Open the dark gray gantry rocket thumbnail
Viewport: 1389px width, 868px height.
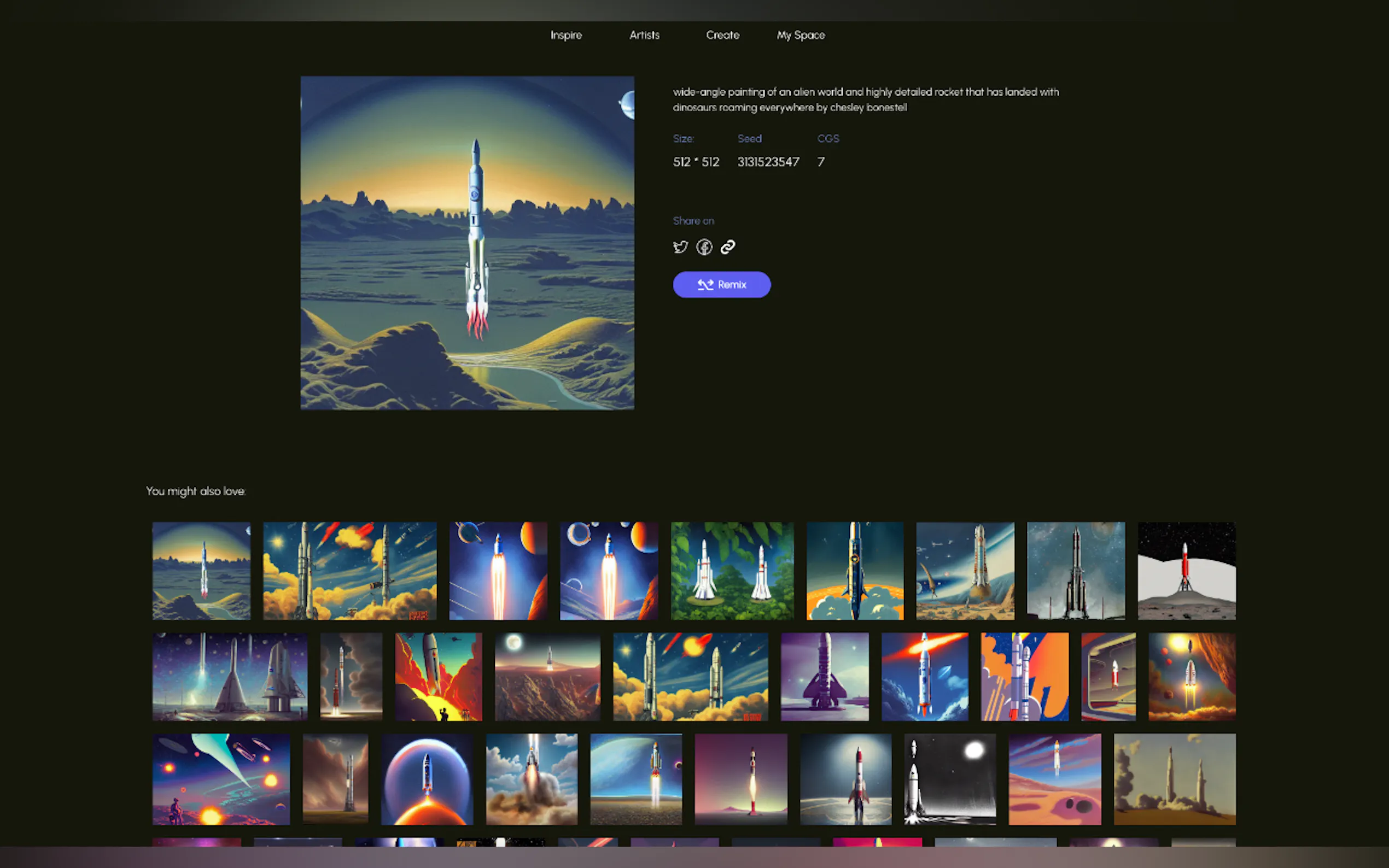click(1076, 571)
